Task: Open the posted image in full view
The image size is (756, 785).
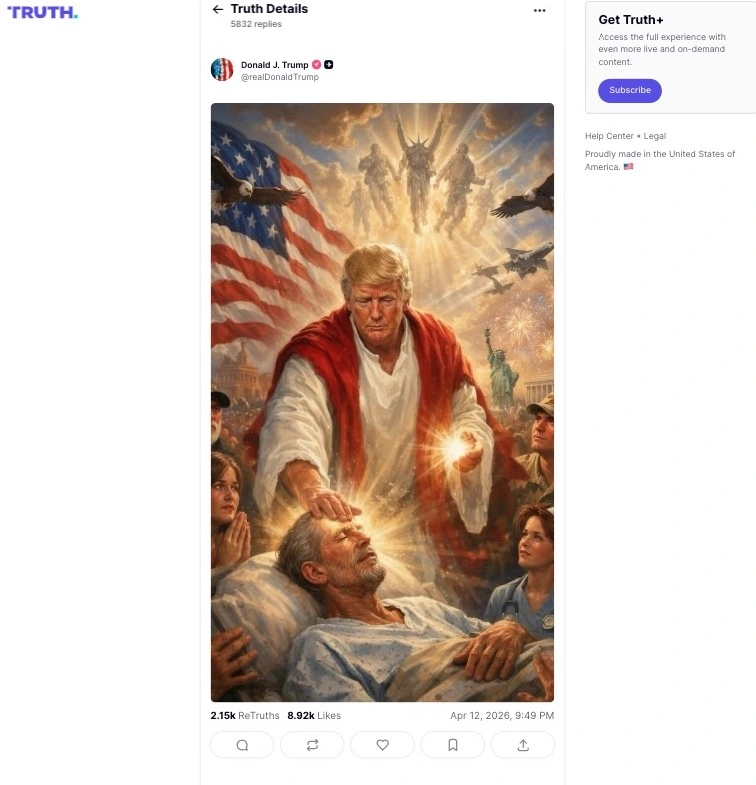Action: tap(382, 402)
